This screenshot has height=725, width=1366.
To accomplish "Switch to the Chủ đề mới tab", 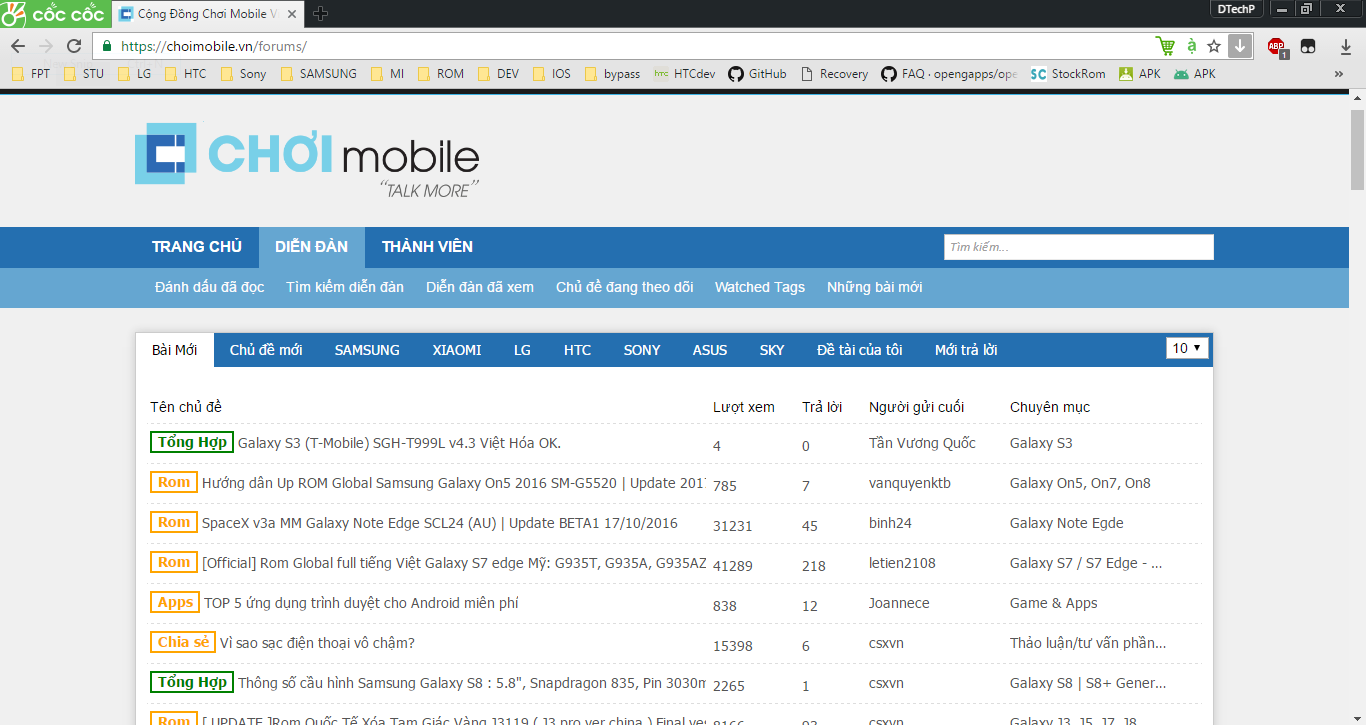I will (x=266, y=350).
